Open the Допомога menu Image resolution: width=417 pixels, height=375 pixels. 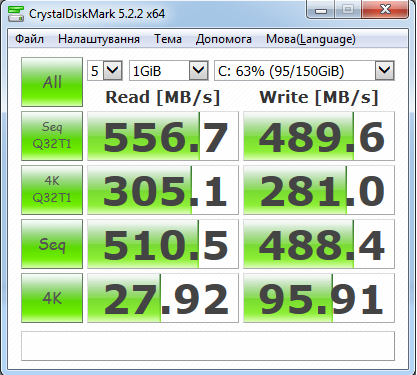coord(224,39)
